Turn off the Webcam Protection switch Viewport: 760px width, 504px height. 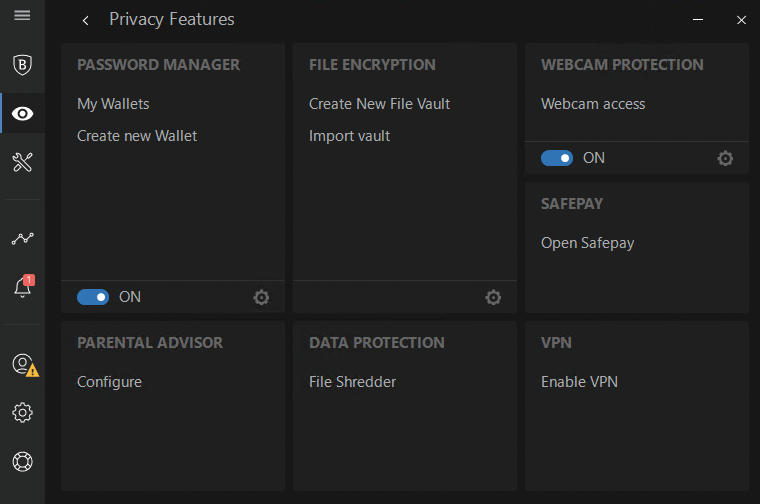(x=557, y=158)
